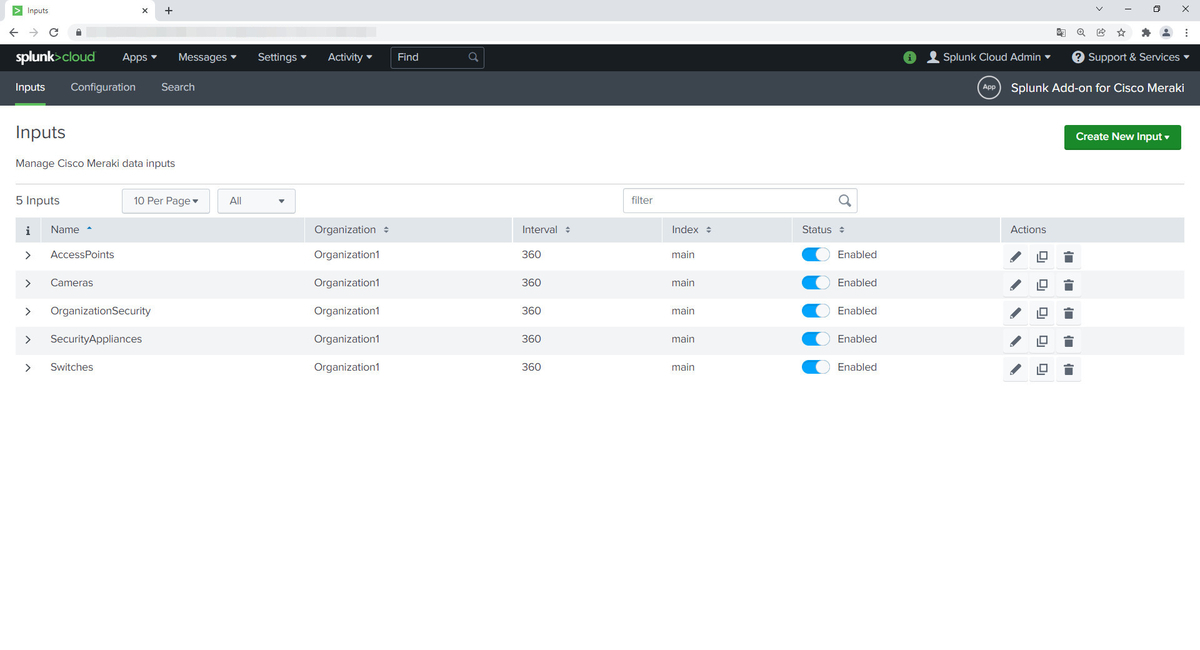Viewport: 1200px width, 650px height.
Task: Expand the AccessPoints row details chevron
Action: (x=28, y=255)
